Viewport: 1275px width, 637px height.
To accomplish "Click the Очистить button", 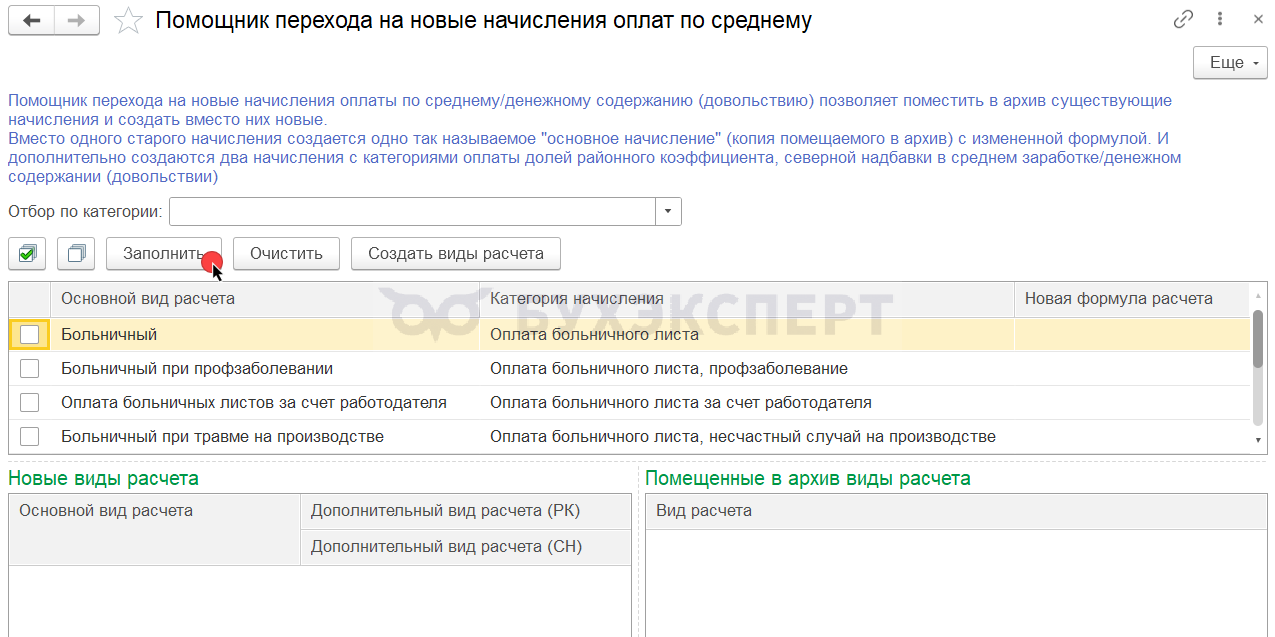I will tap(287, 254).
